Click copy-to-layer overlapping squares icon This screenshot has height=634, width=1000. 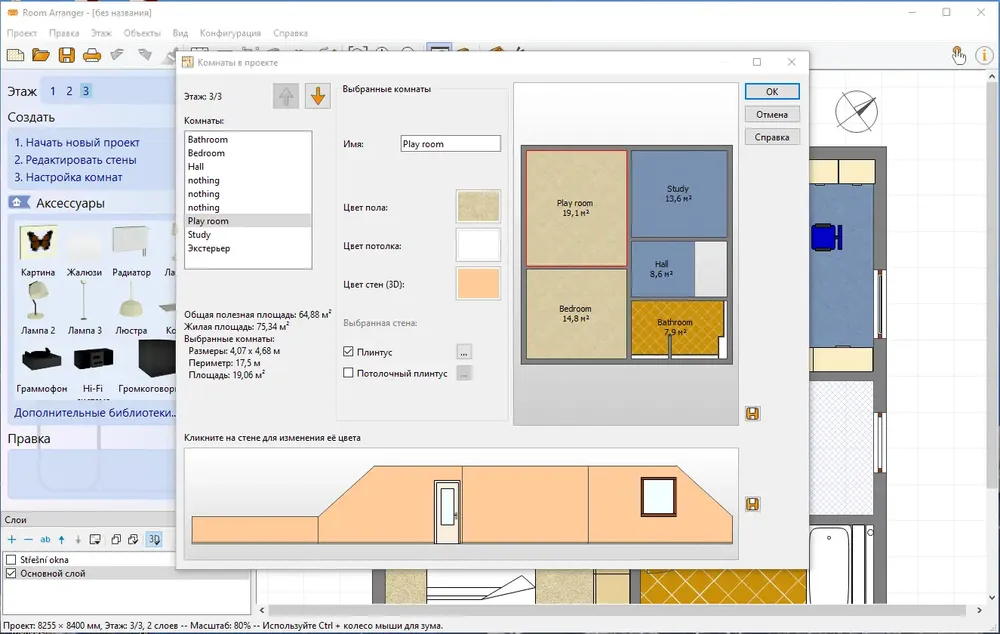[115, 540]
